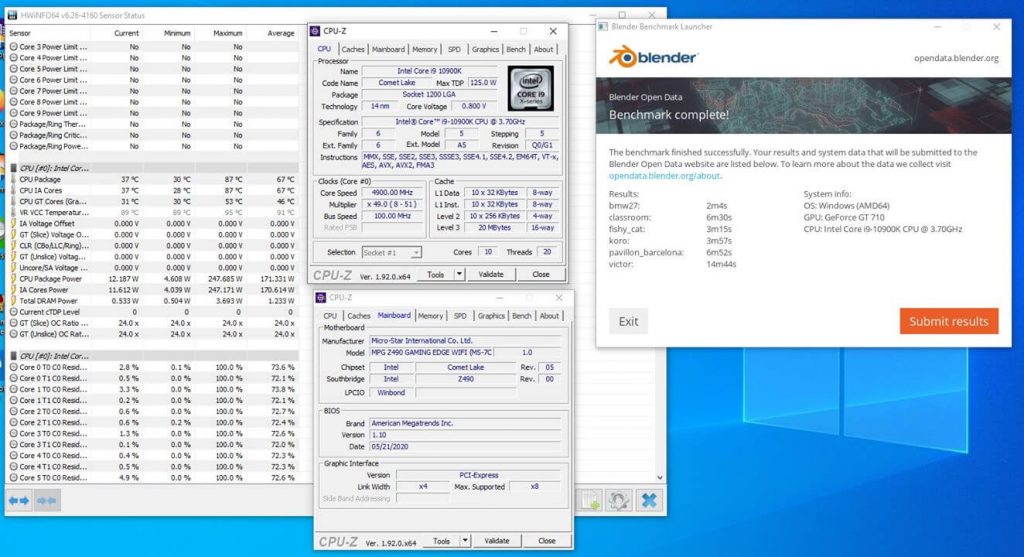Screen dimensions: 1024x557
Task: Click clock icon beside Core 0 T0 C0 Residency
Action: point(14,367)
